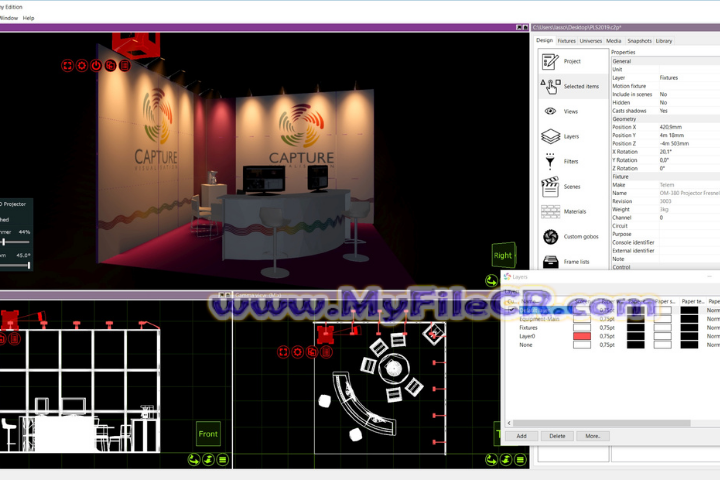Open the Scenes clapperboard section
Viewport: 720px width, 480px height.
tap(573, 186)
